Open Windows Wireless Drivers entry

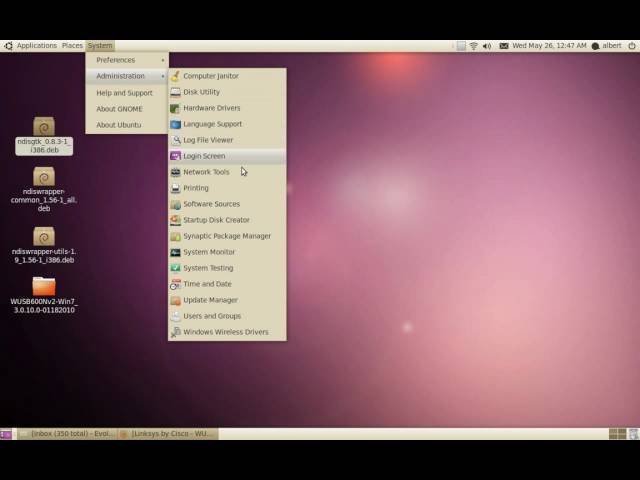[227, 332]
